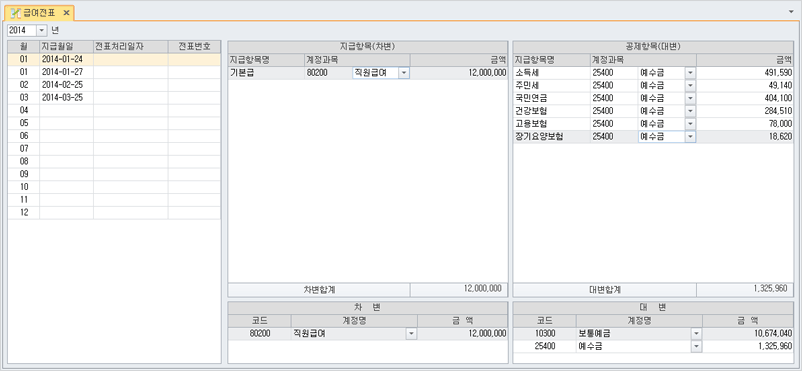Screen dimensions: 802x371
Task: Click the 기본급 item cell
Action: pos(266,73)
